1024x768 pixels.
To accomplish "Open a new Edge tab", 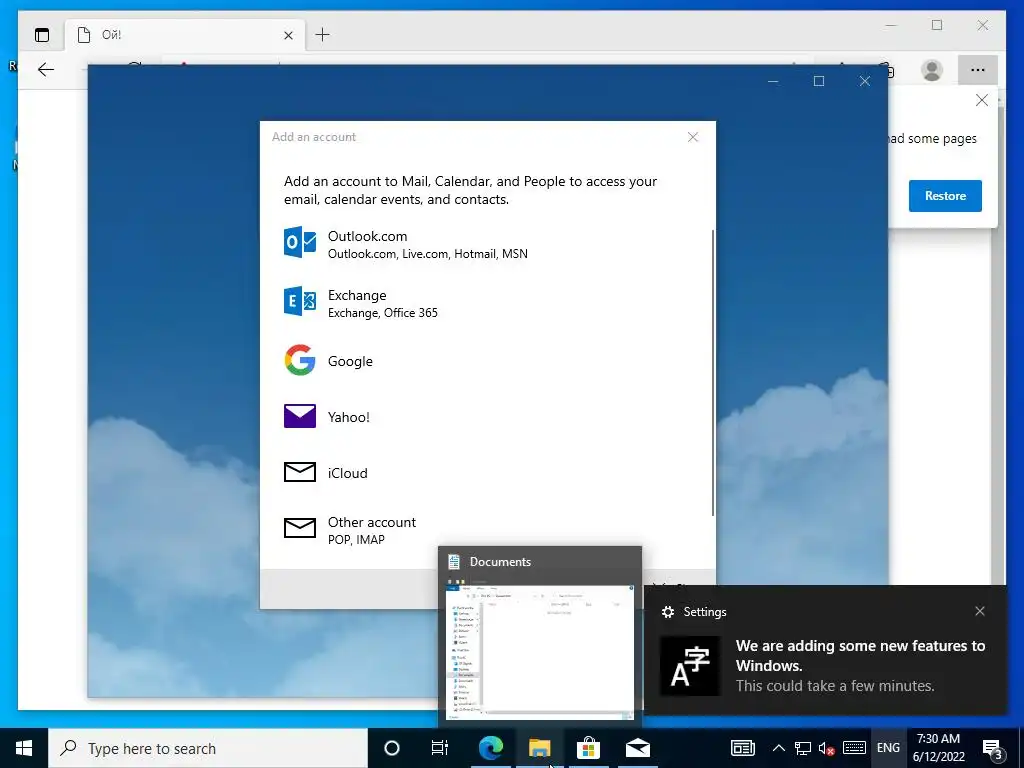I will 323,35.
